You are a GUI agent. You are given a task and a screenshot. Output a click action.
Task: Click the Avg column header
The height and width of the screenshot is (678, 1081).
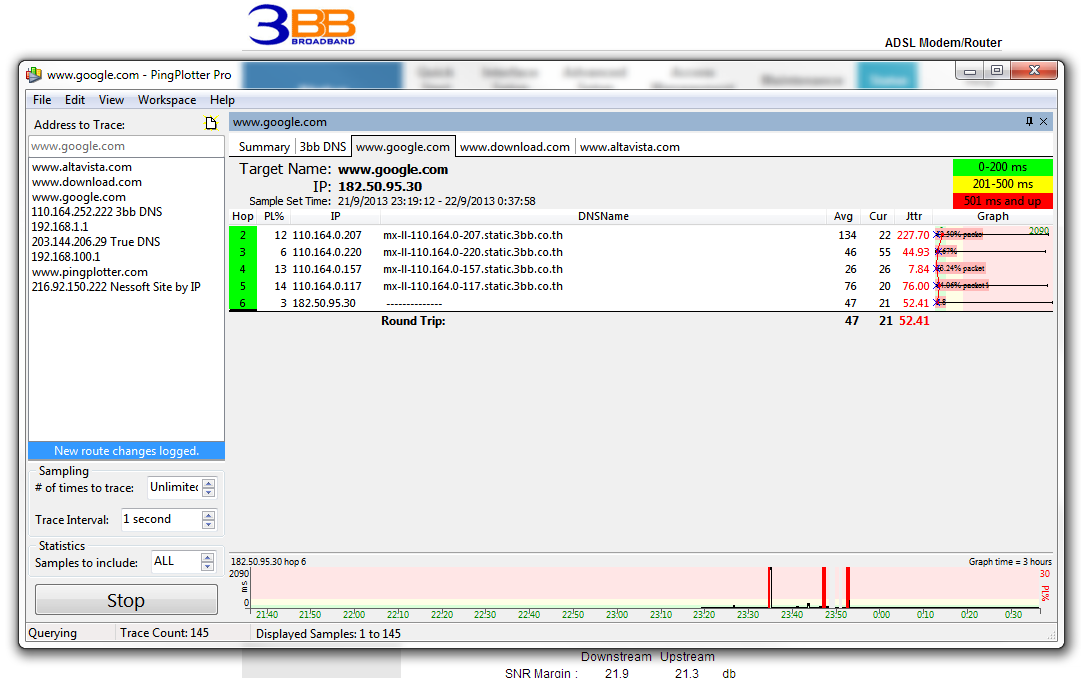(843, 217)
